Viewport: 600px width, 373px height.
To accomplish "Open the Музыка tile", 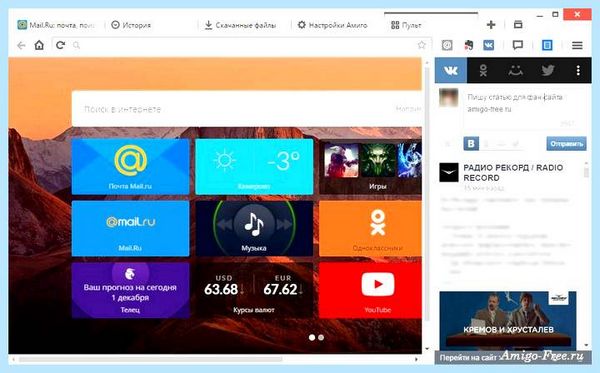I will point(254,228).
